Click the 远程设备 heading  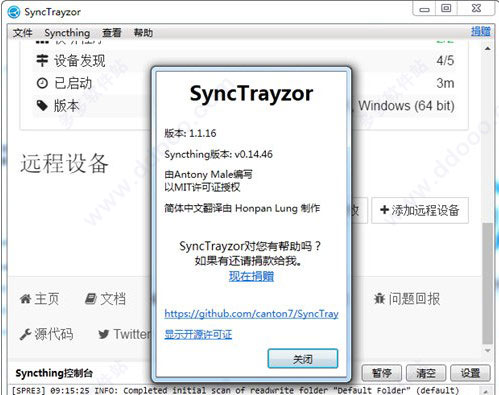tap(65, 163)
